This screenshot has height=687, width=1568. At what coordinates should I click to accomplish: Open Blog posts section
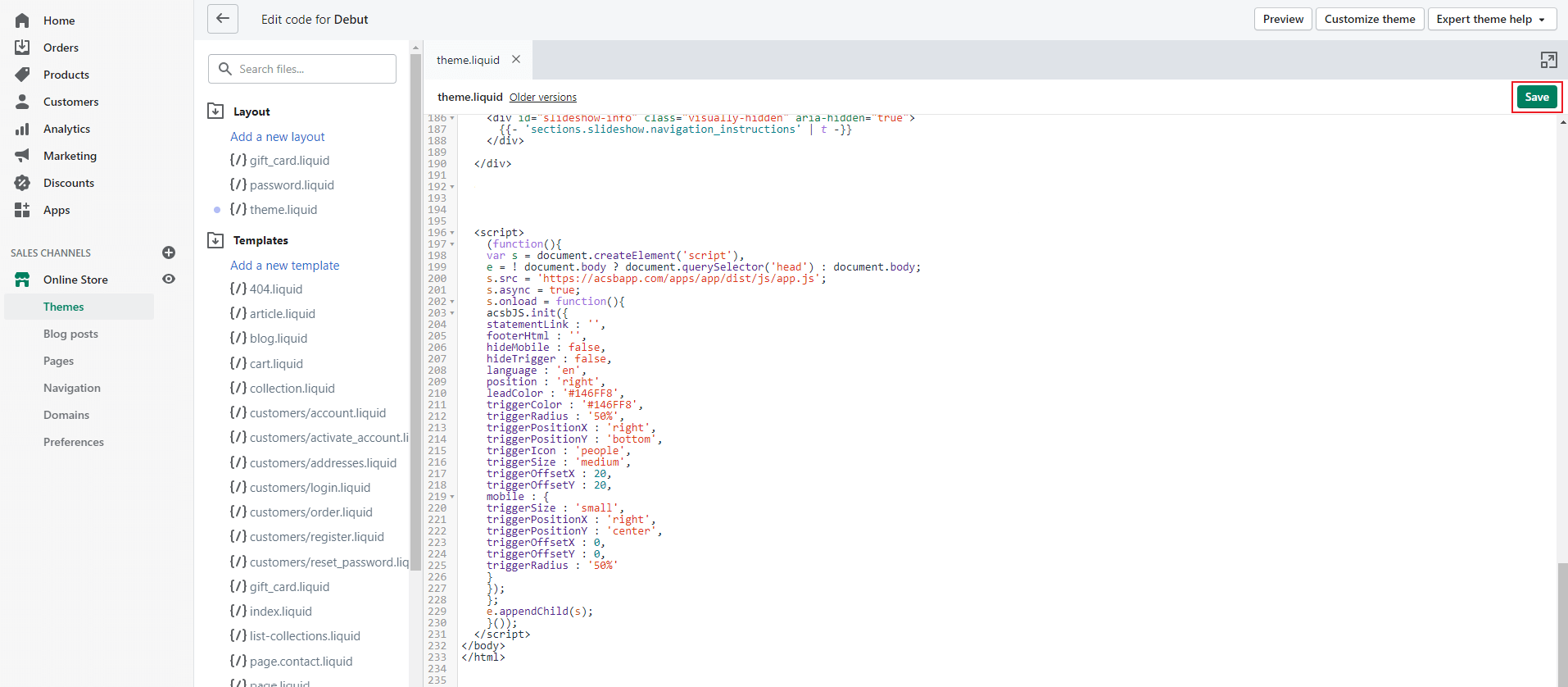[x=70, y=334]
